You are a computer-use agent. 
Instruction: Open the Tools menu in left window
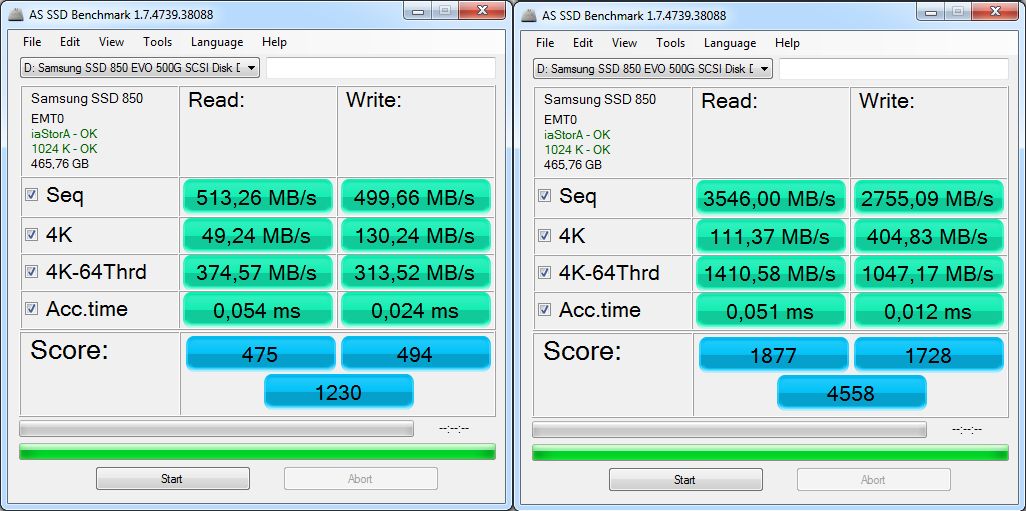(158, 42)
